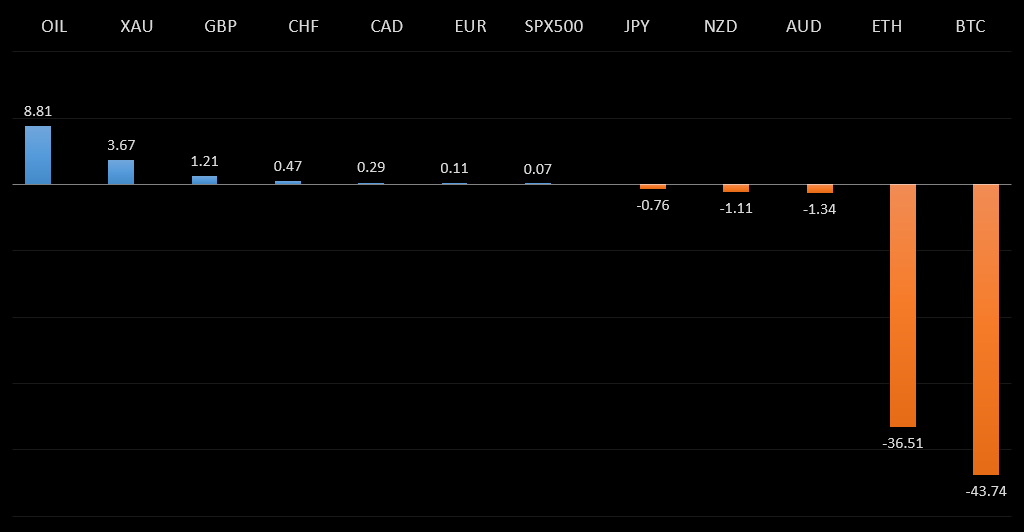Select the -36.51 data label
The width and height of the screenshot is (1024, 532).
(x=903, y=442)
